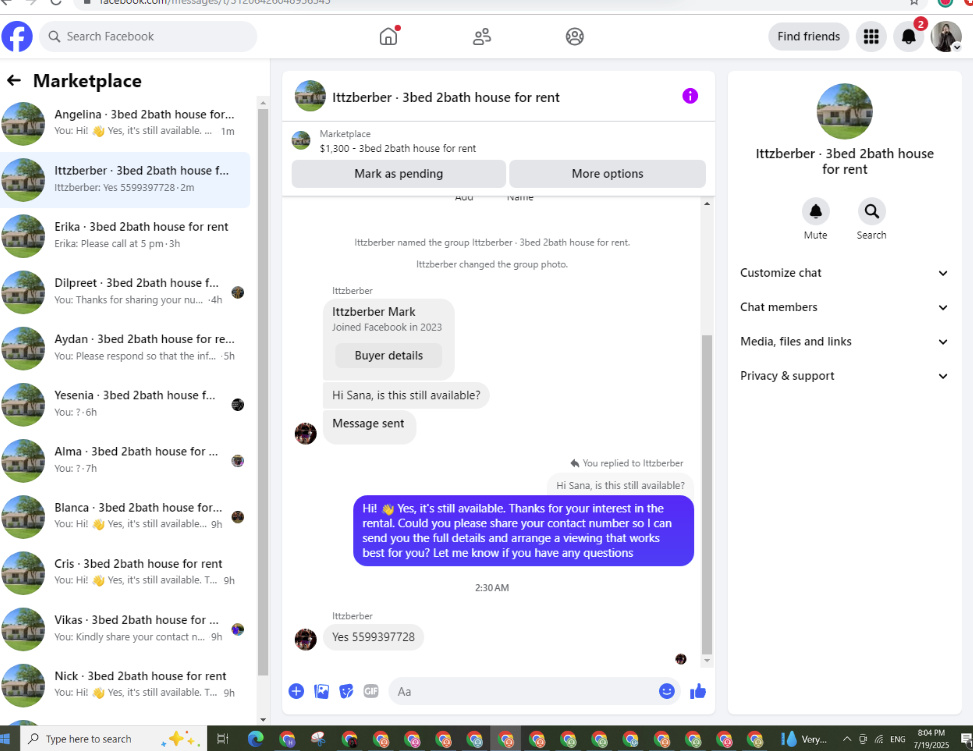The image size is (973, 751).
Task: Open More options for the listing
Action: [608, 174]
